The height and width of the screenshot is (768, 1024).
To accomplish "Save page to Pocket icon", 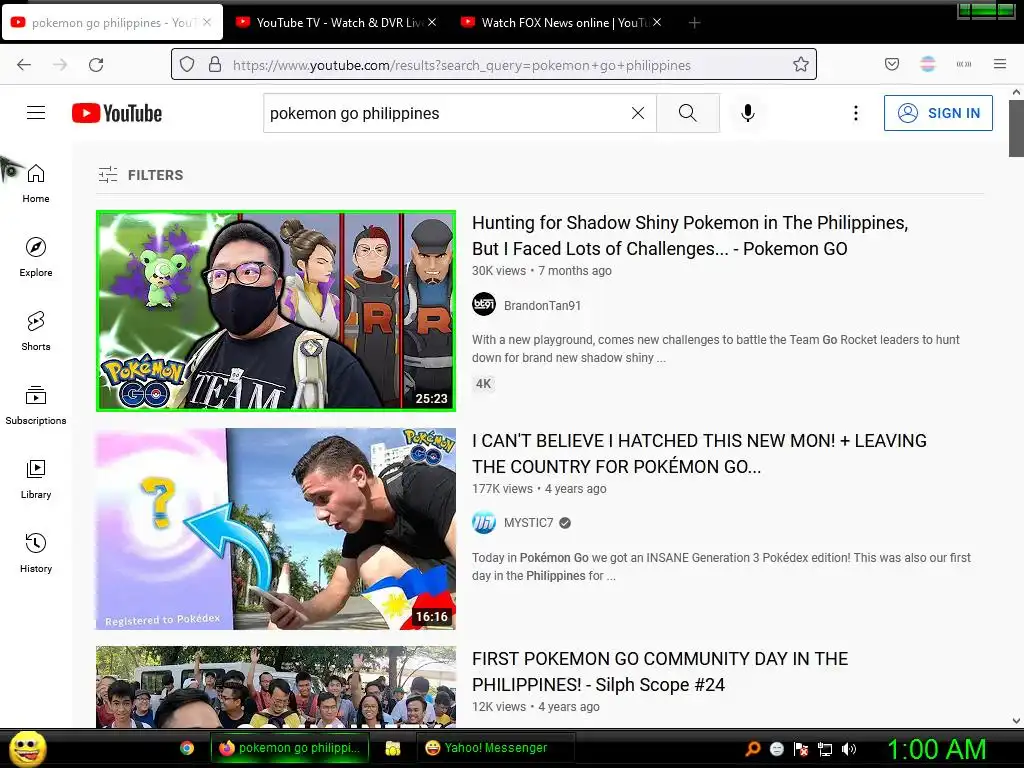I will click(892, 64).
